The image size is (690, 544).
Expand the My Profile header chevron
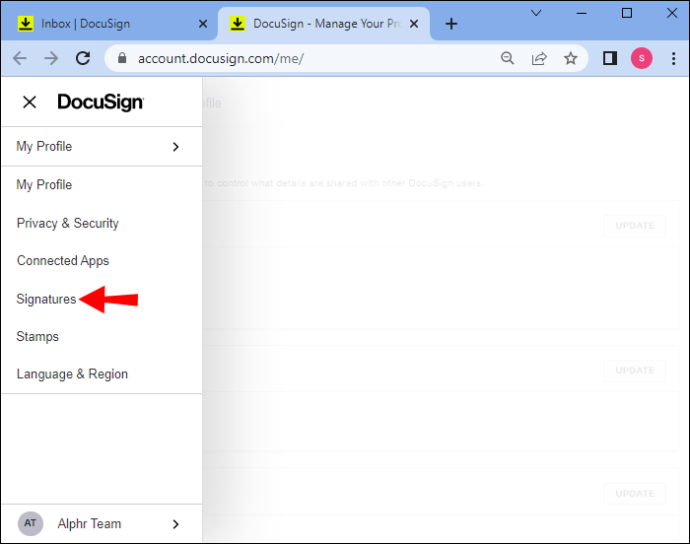pyautogui.click(x=176, y=147)
